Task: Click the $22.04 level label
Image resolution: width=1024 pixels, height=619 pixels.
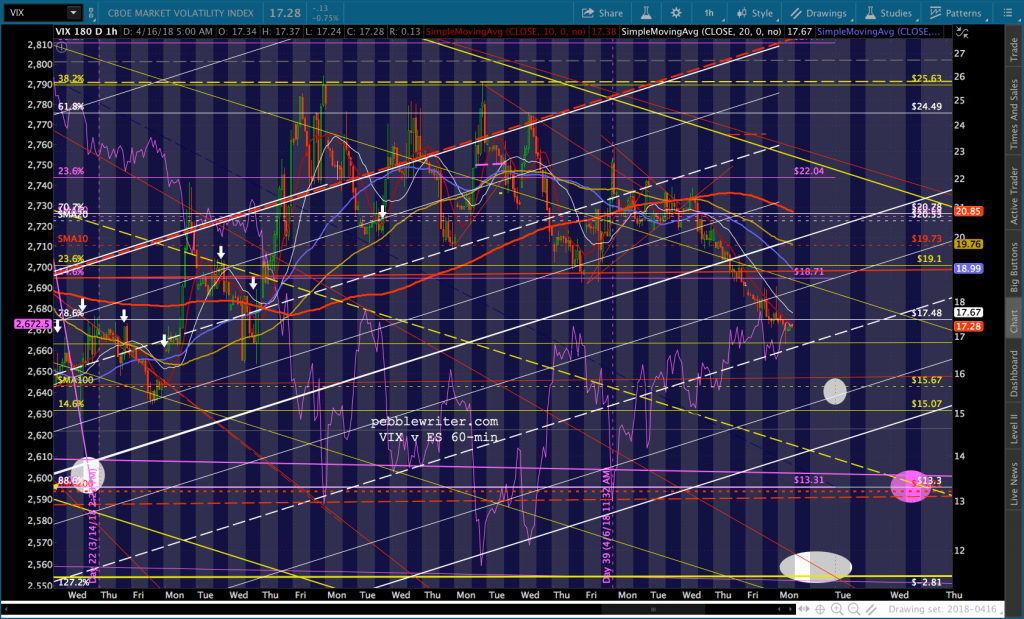Action: tap(809, 171)
